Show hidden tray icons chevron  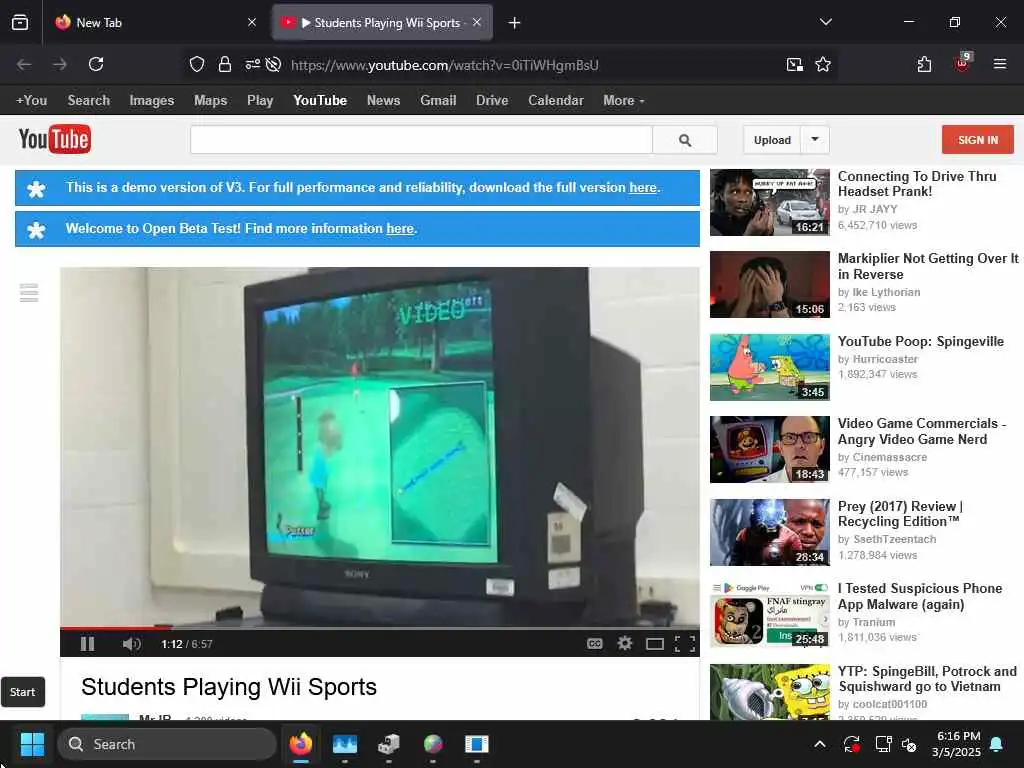tap(820, 744)
